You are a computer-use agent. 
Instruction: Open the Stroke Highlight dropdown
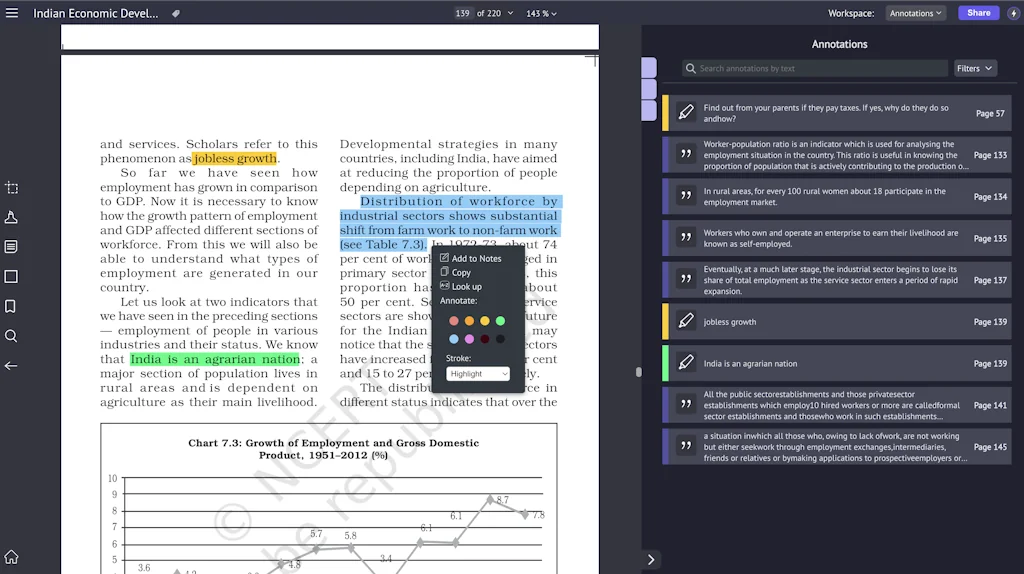477,374
